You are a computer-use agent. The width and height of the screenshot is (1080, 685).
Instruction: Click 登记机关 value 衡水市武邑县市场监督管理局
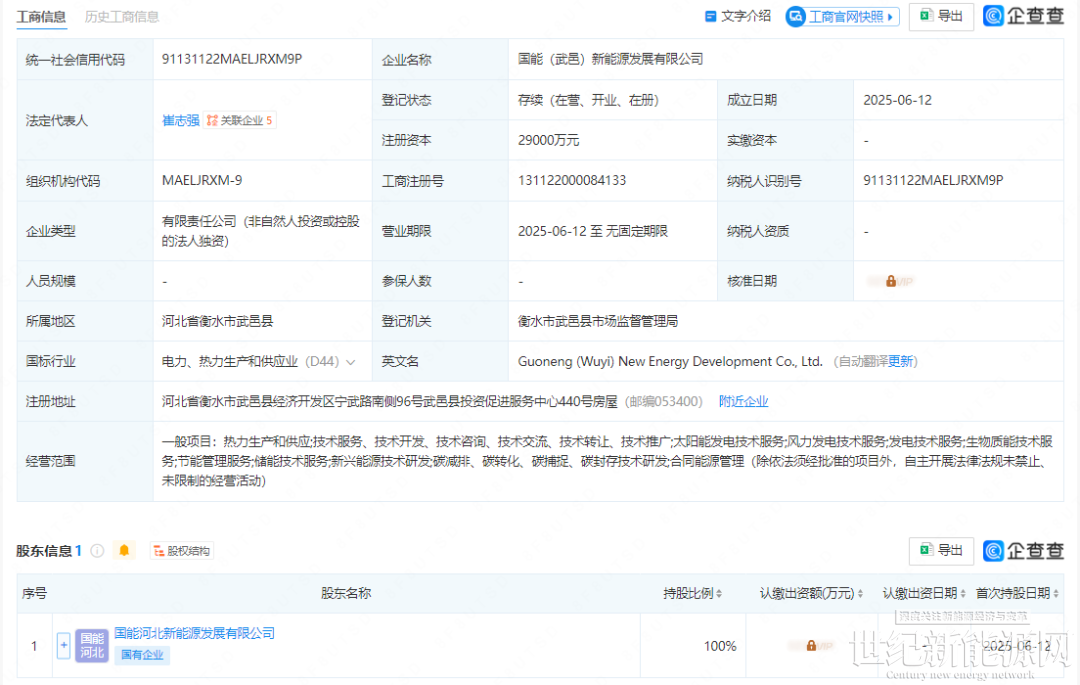(x=598, y=322)
